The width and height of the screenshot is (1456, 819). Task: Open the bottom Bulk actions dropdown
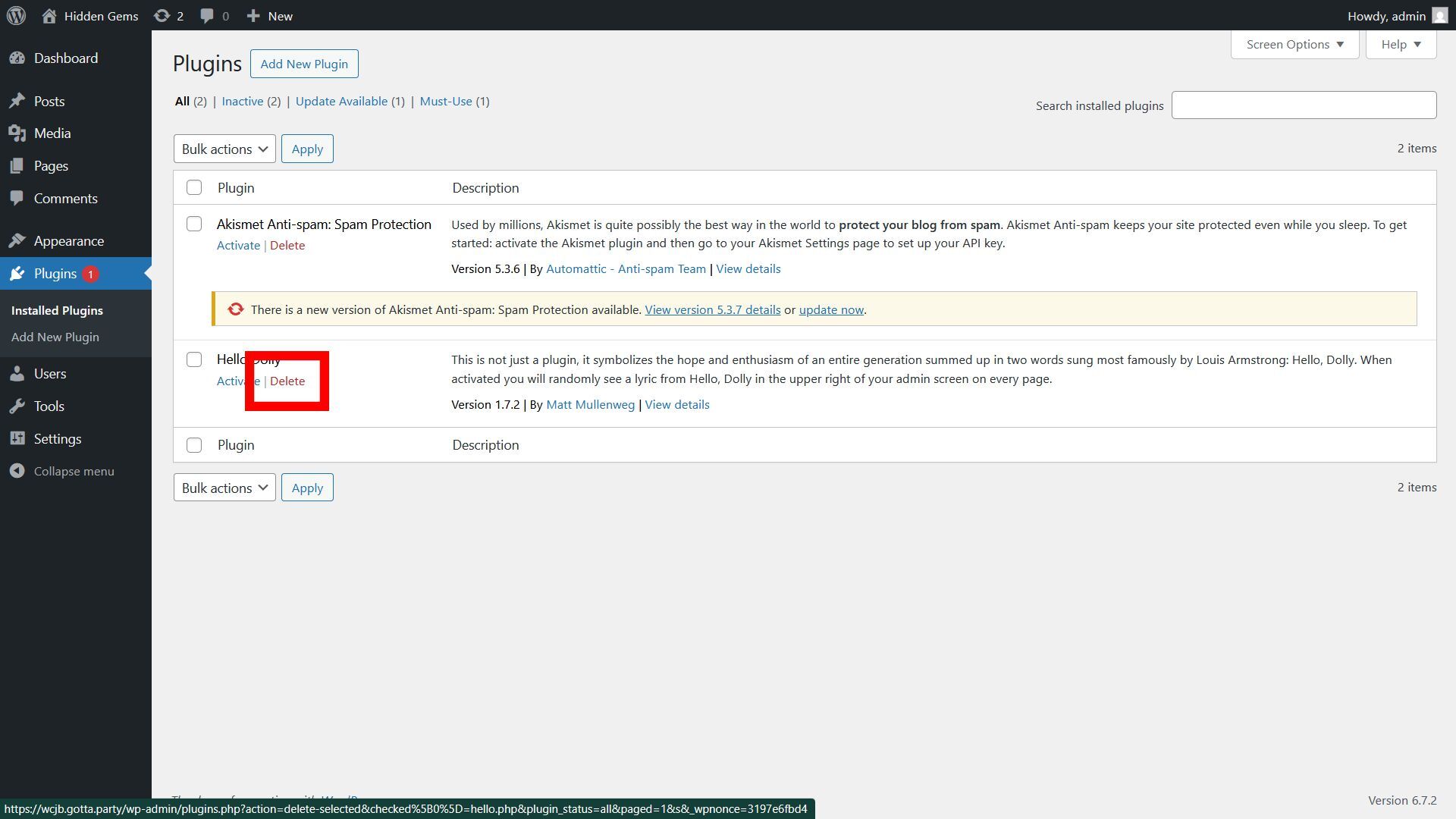click(224, 488)
